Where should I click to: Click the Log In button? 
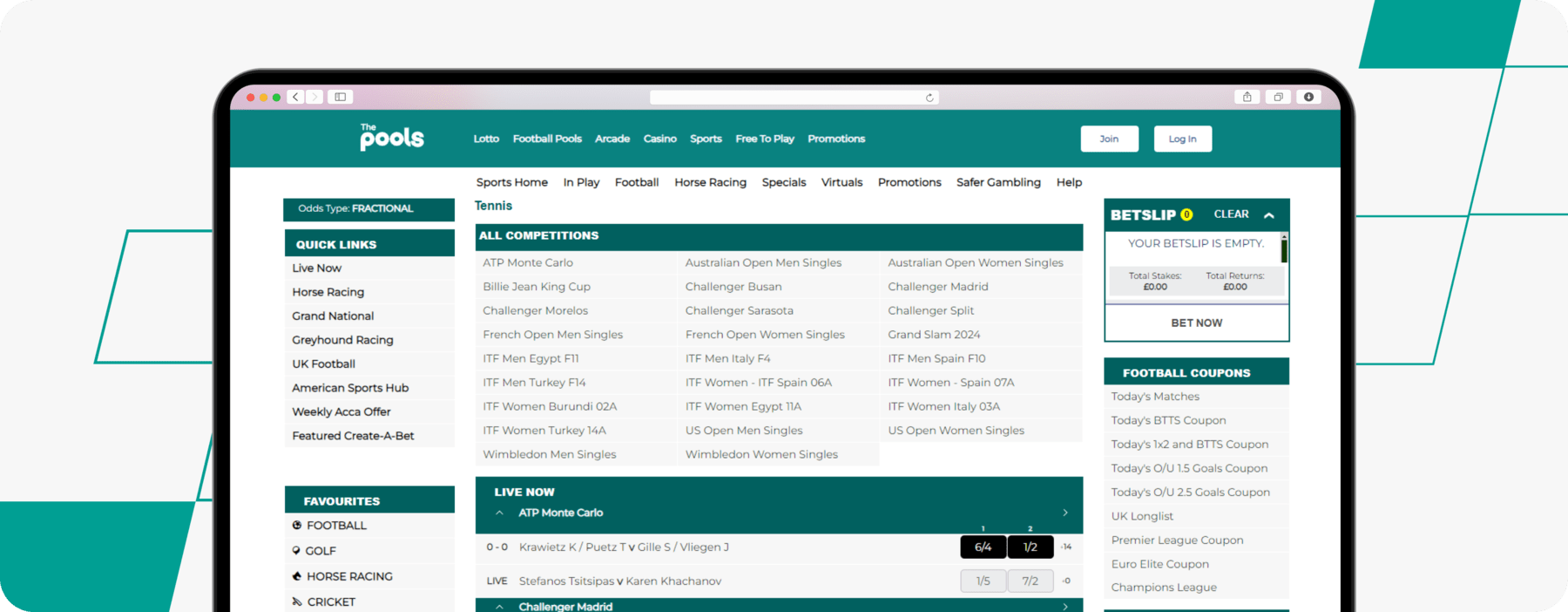point(1182,139)
